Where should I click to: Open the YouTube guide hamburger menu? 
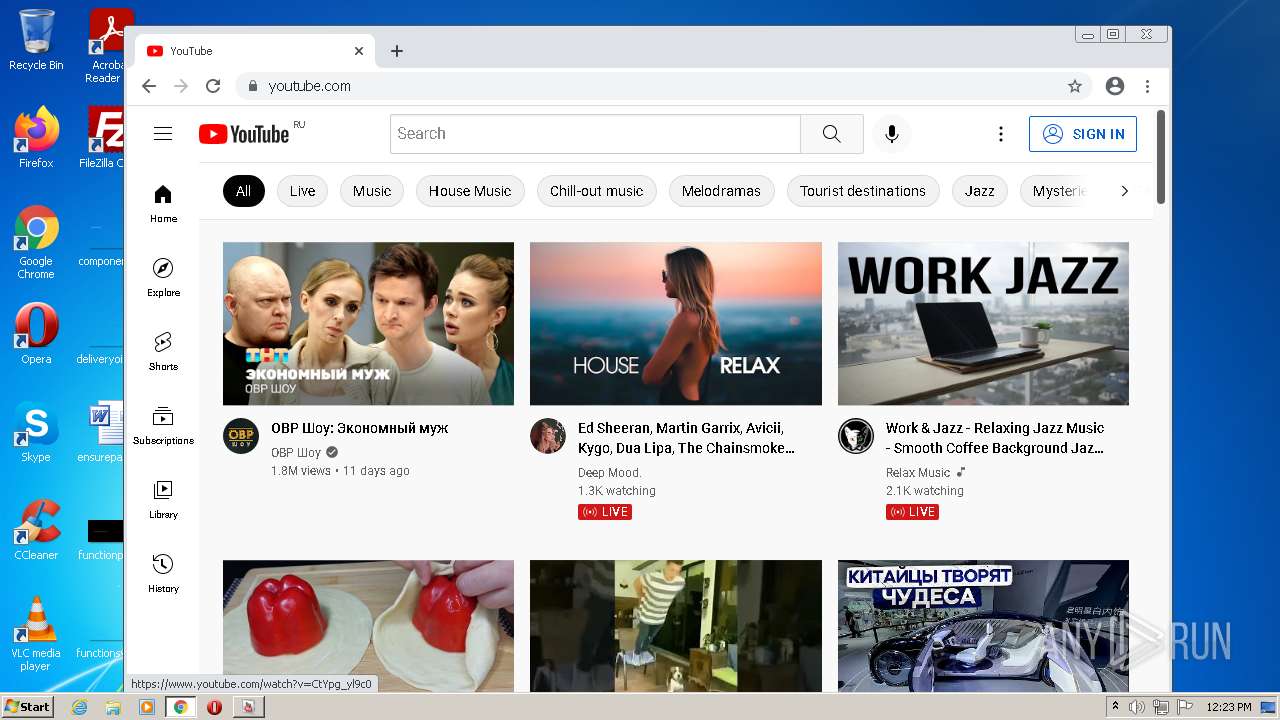tap(163, 134)
